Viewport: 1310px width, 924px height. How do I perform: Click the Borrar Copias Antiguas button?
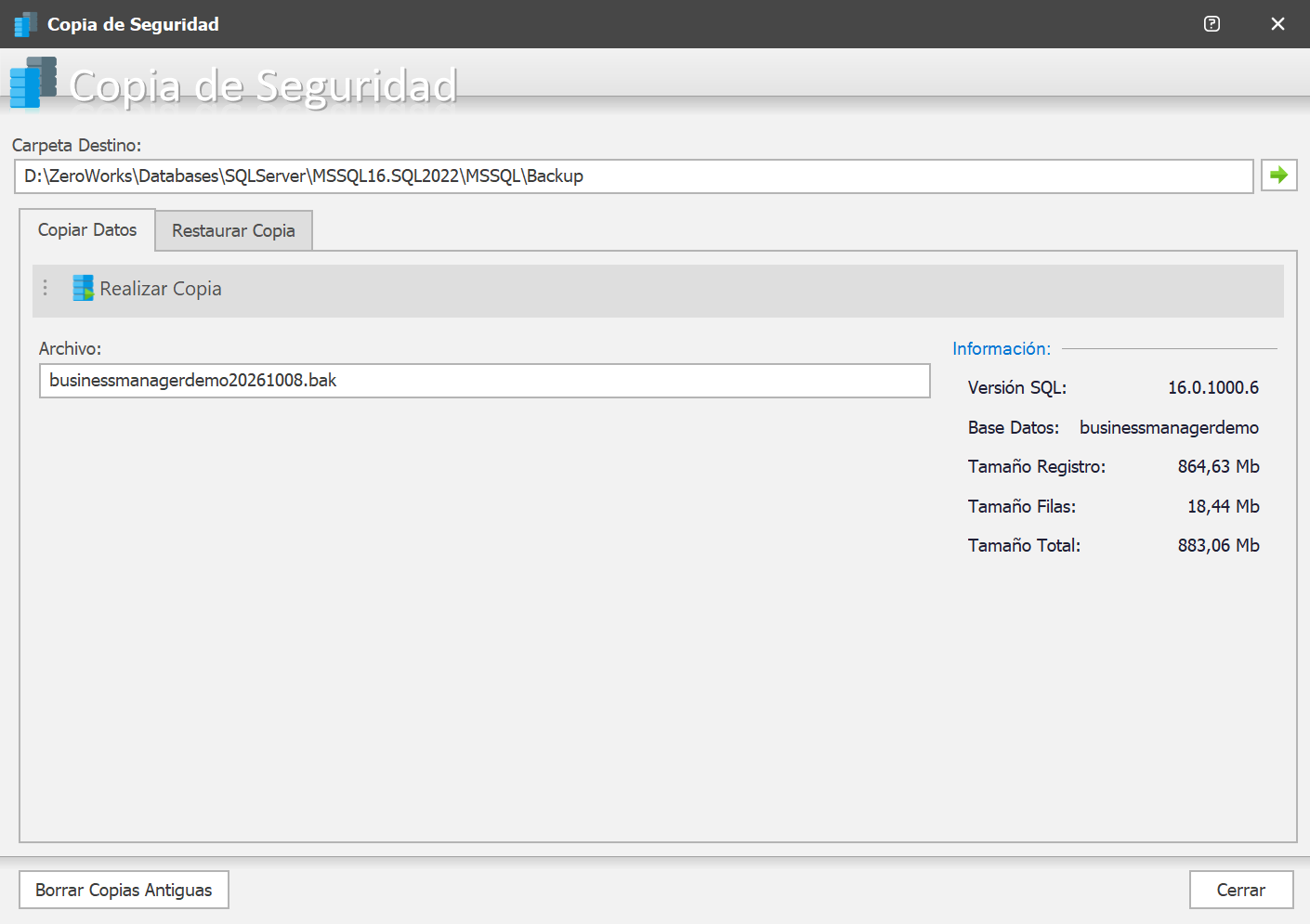[124, 890]
